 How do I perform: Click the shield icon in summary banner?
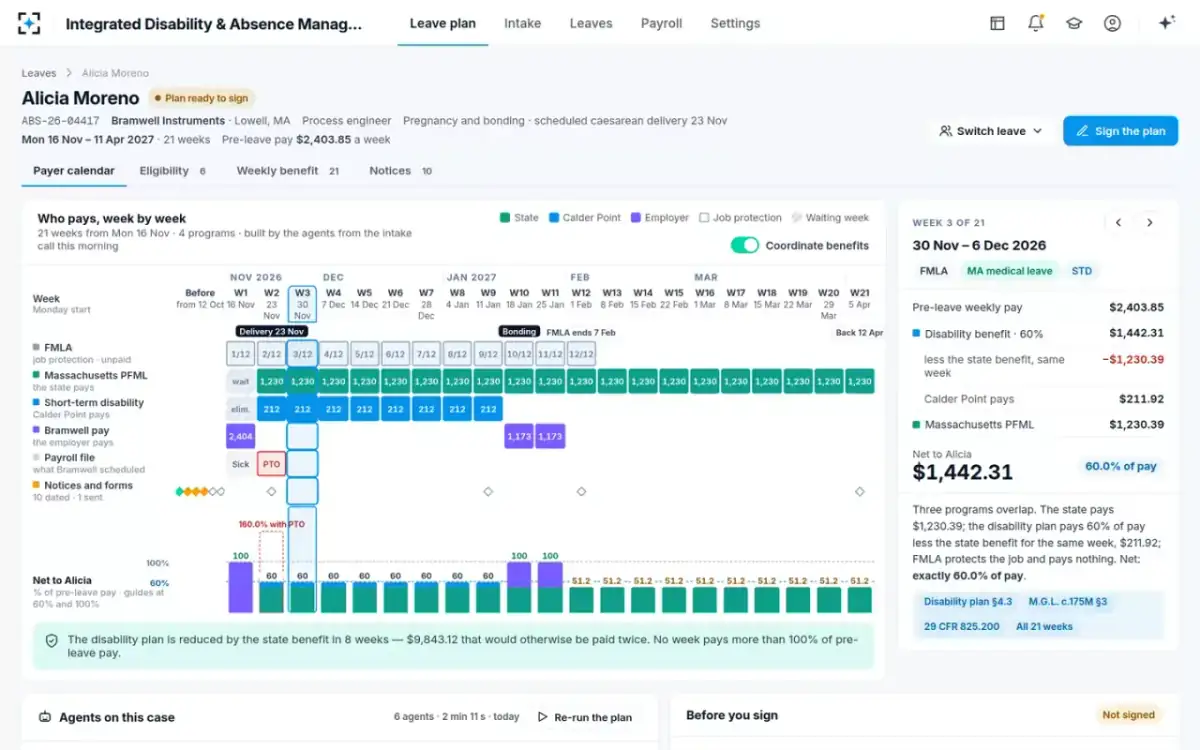[x=51, y=640]
